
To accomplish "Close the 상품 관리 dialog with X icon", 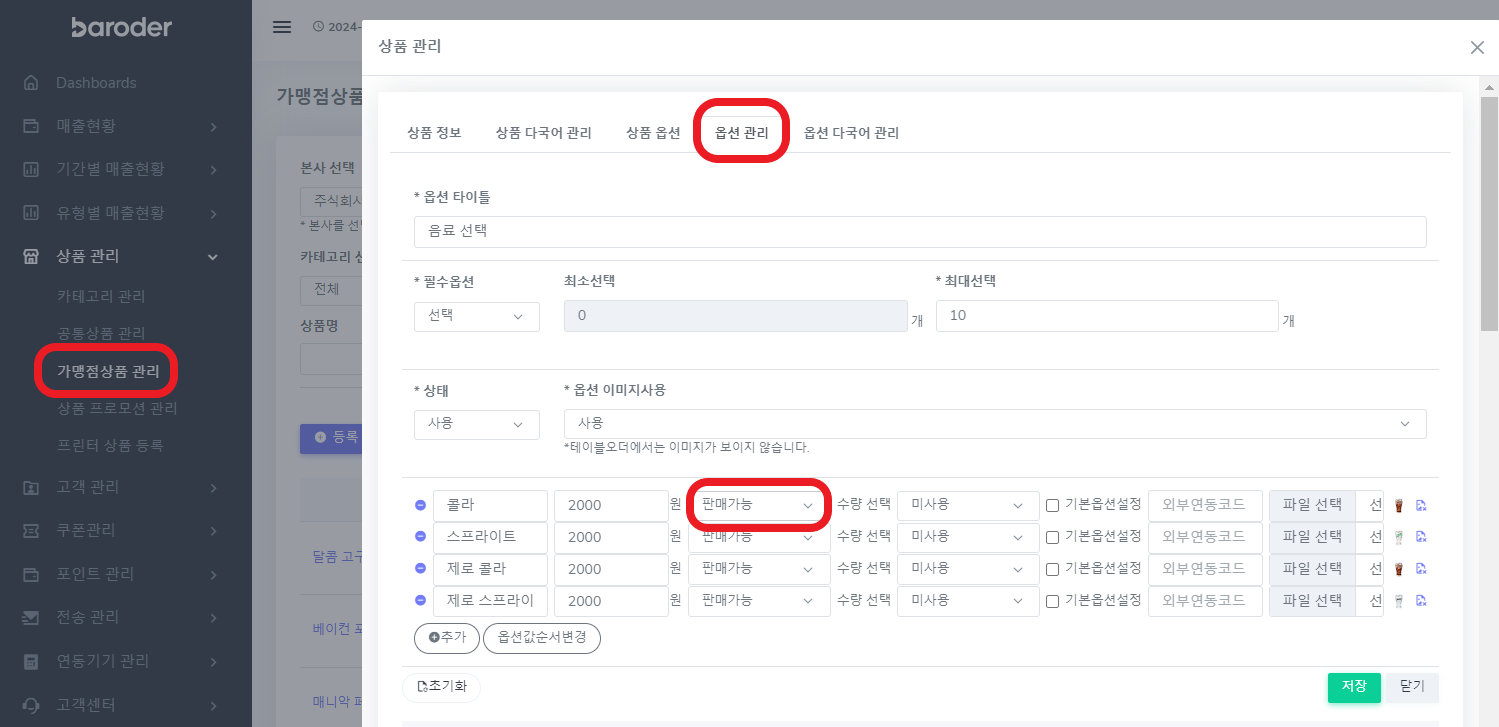I will point(1477,47).
